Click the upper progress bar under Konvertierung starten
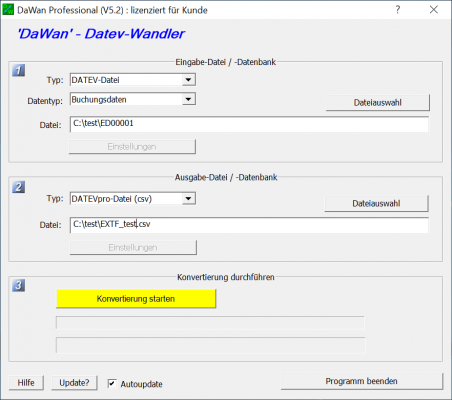 210,323
